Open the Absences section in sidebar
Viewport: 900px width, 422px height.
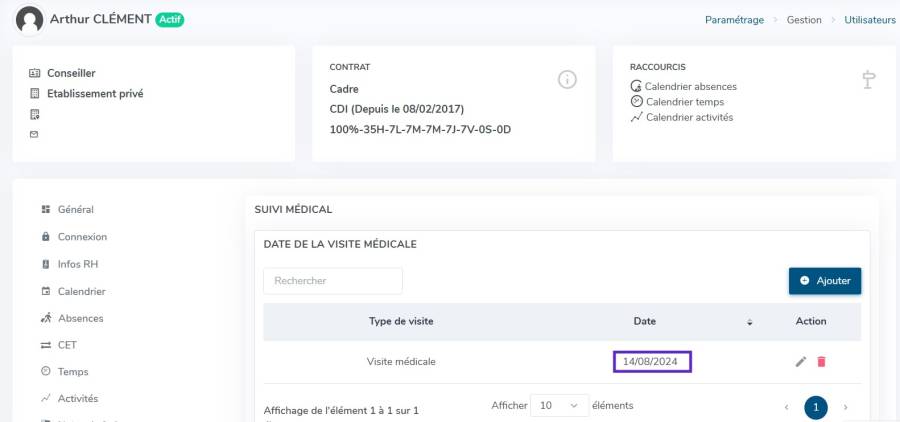point(80,318)
